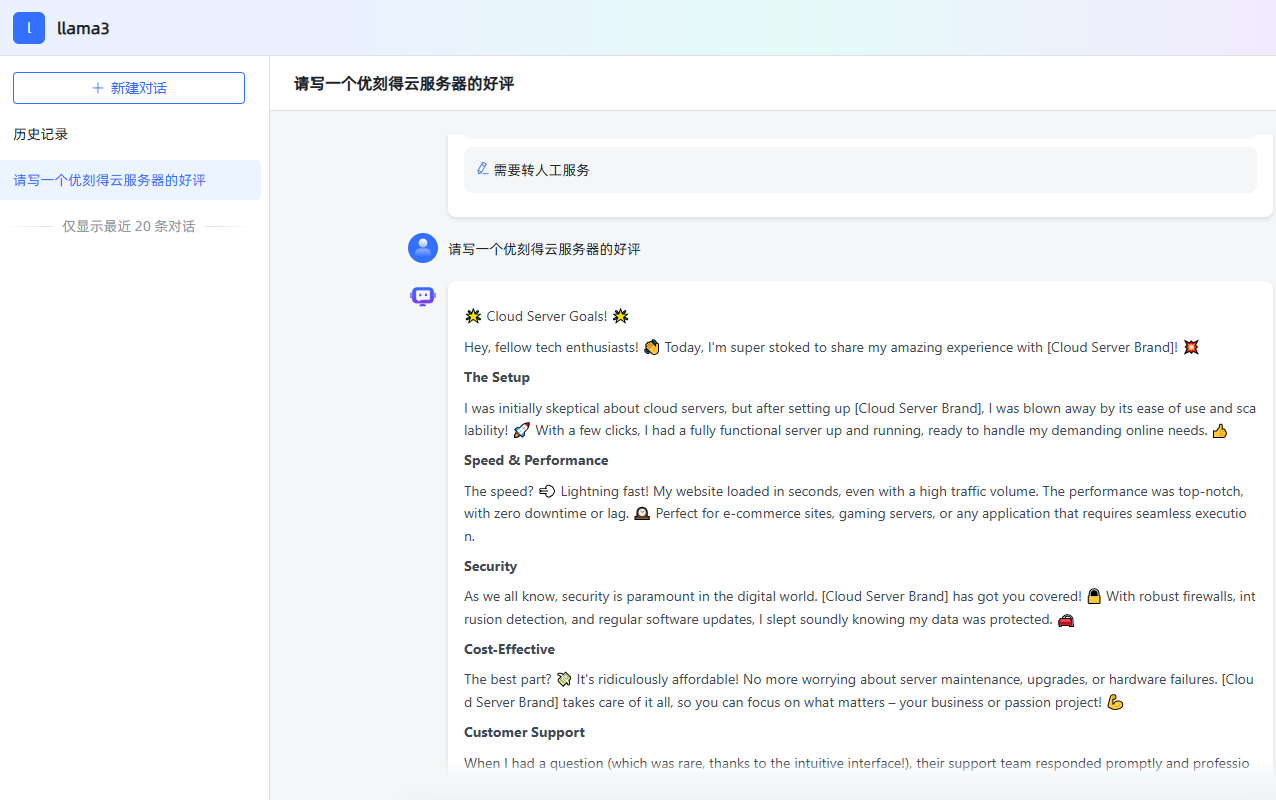Click the 仅显示最近 20 条对话 divider text

tap(130, 226)
